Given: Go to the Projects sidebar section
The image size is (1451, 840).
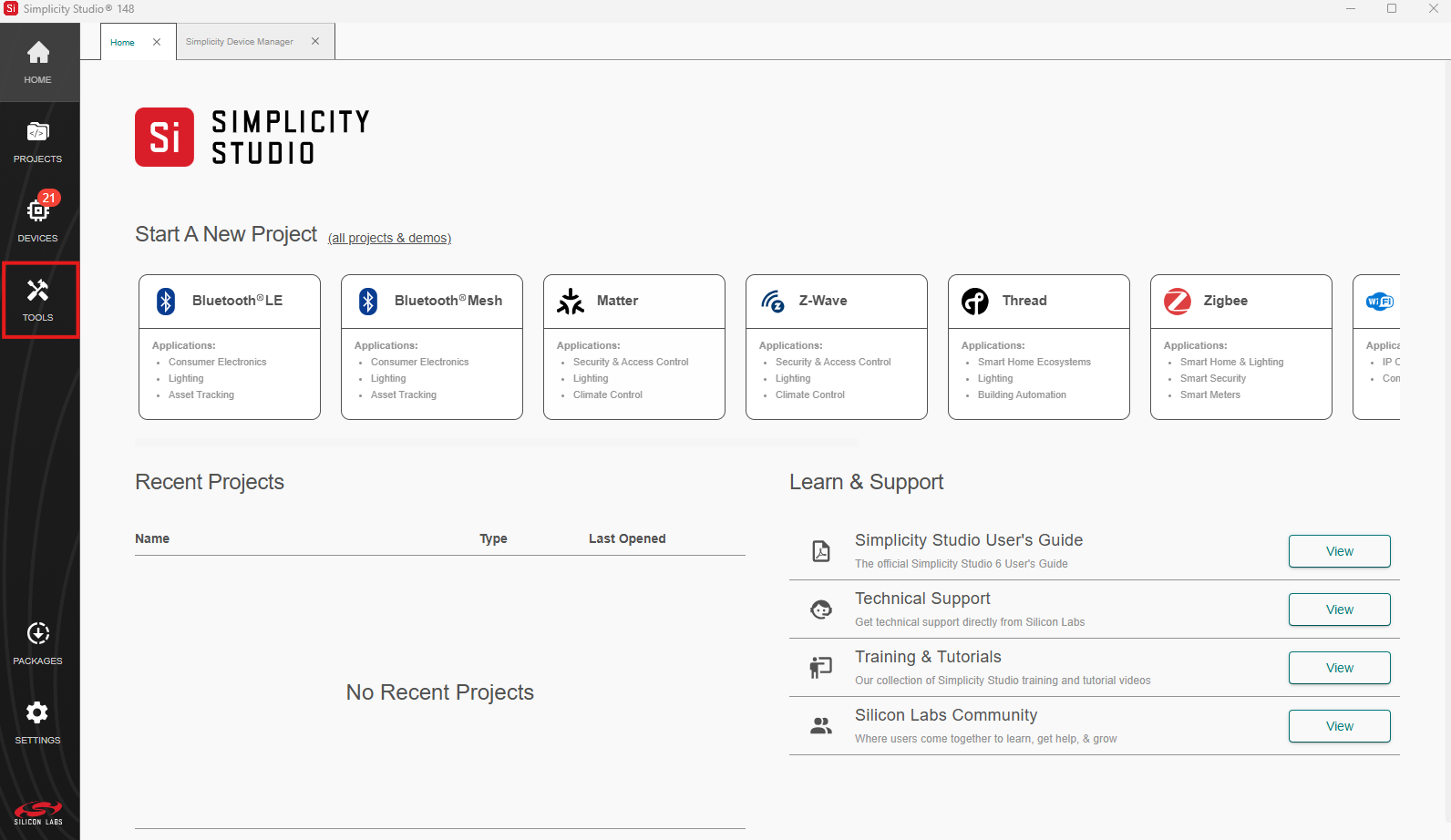Looking at the screenshot, I should point(38,141).
